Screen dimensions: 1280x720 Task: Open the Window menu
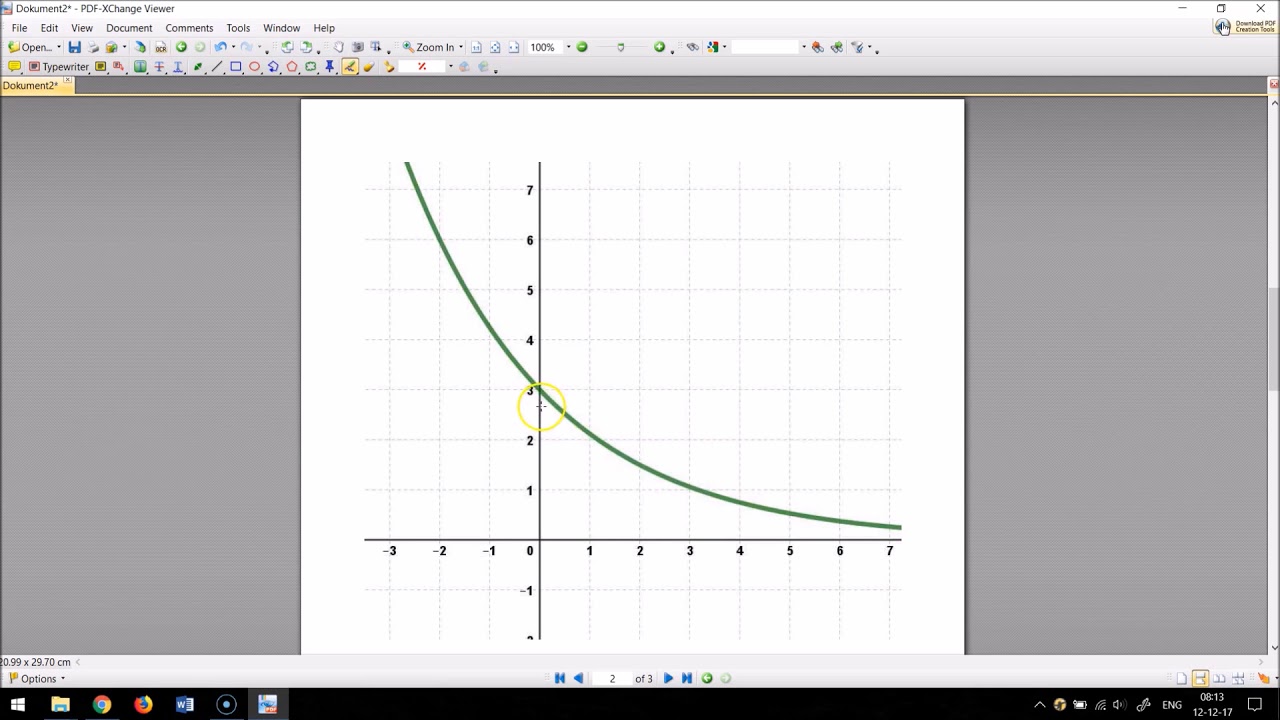[281, 28]
